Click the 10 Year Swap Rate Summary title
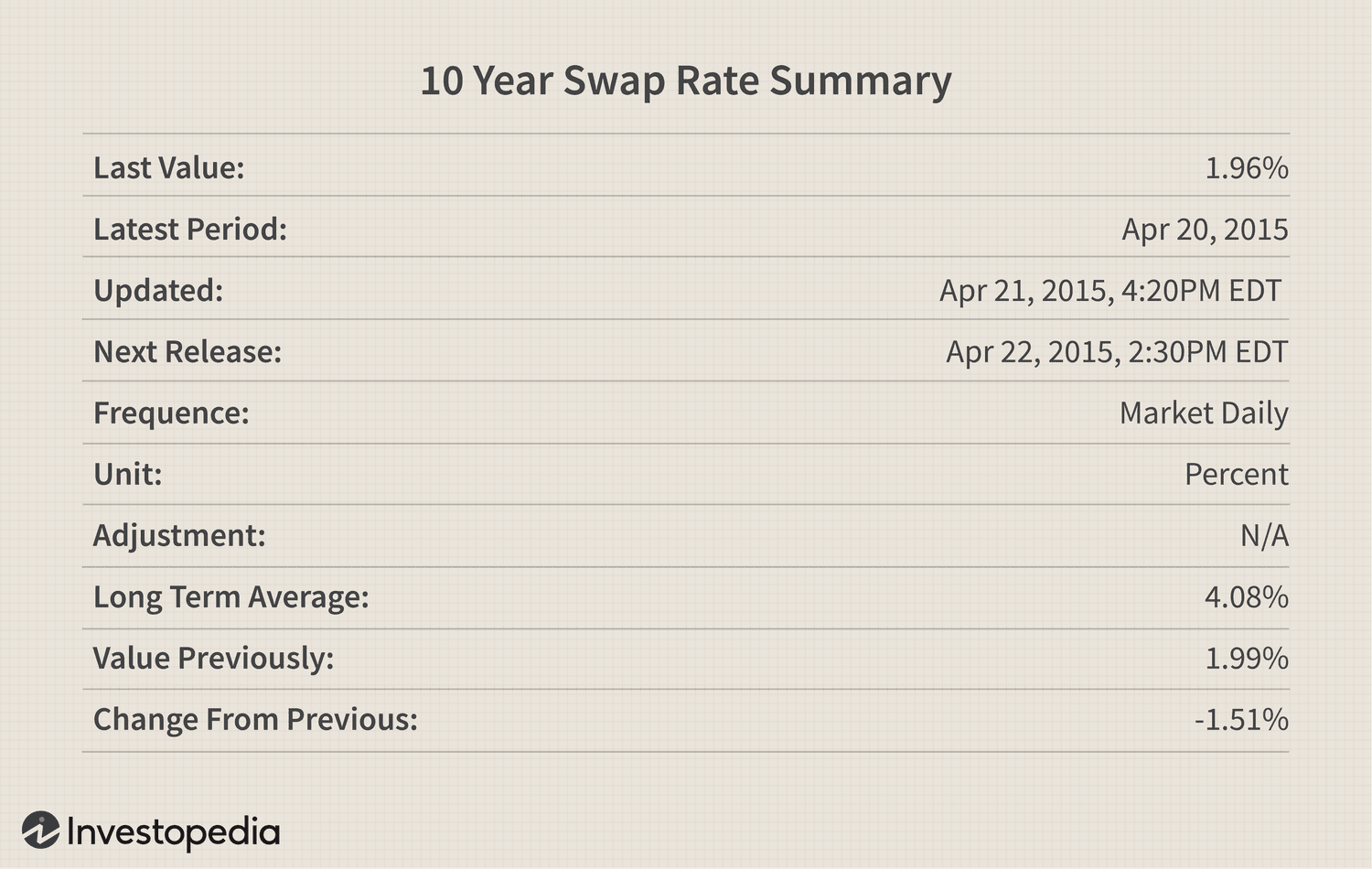 tap(686, 80)
